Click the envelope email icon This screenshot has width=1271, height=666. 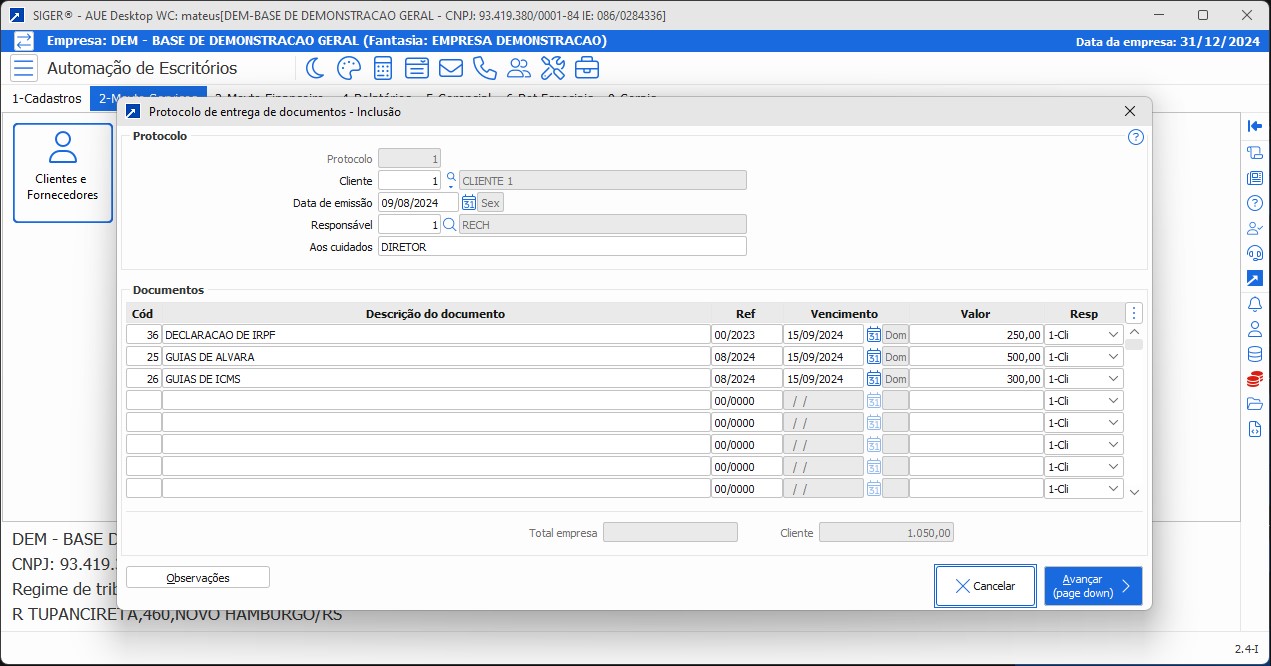(450, 68)
